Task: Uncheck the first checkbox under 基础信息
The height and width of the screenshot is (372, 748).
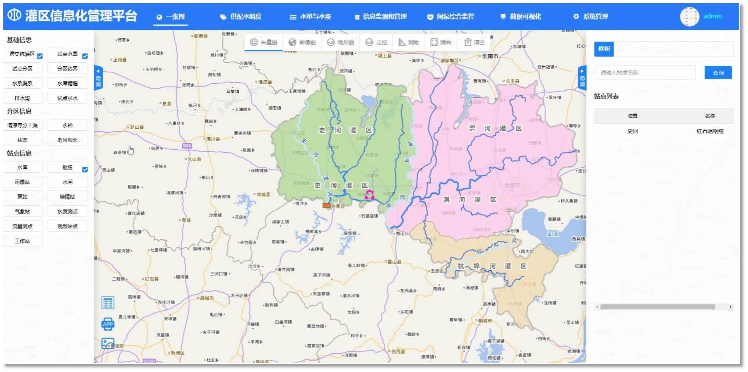Action: click(x=40, y=56)
